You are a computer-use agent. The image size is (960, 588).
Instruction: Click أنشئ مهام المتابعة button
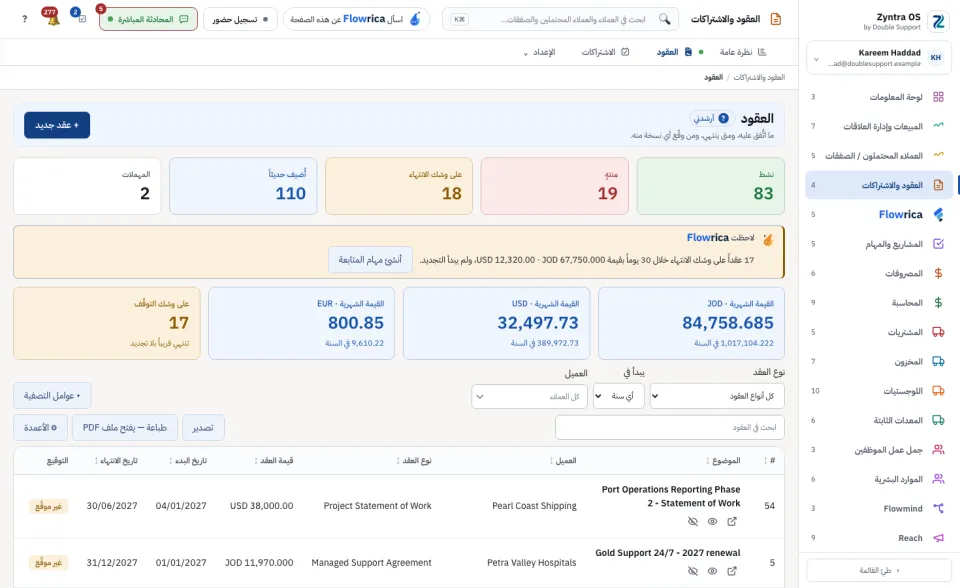[370, 260]
